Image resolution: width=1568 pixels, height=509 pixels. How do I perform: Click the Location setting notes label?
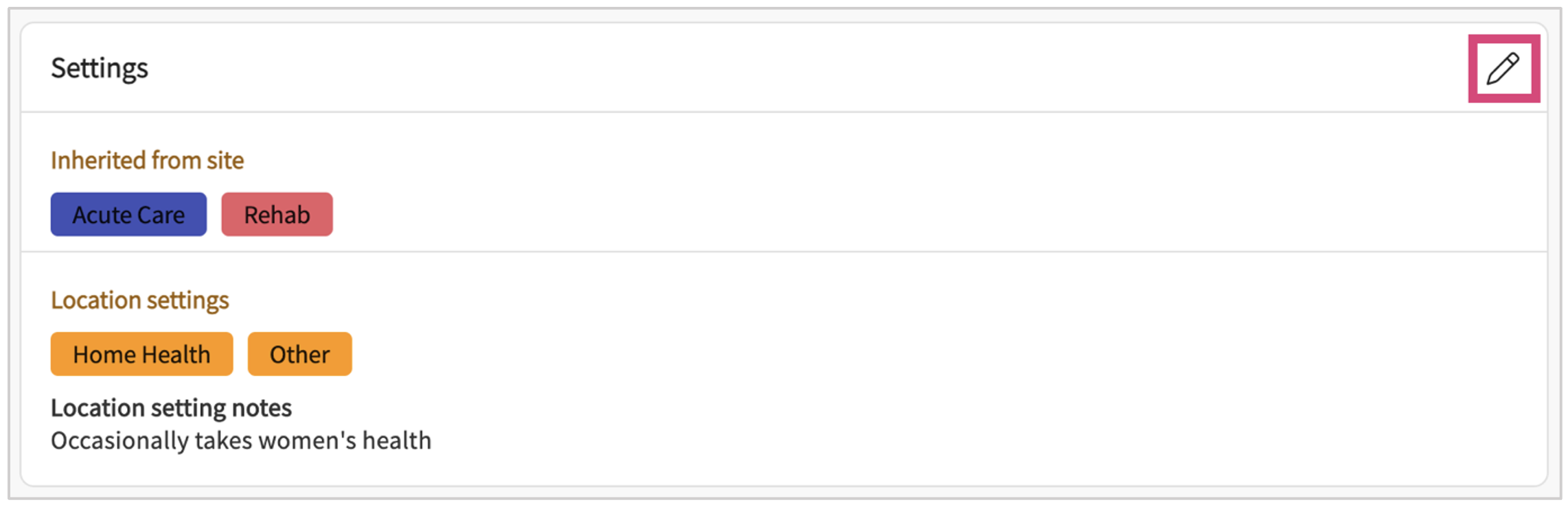pos(171,408)
